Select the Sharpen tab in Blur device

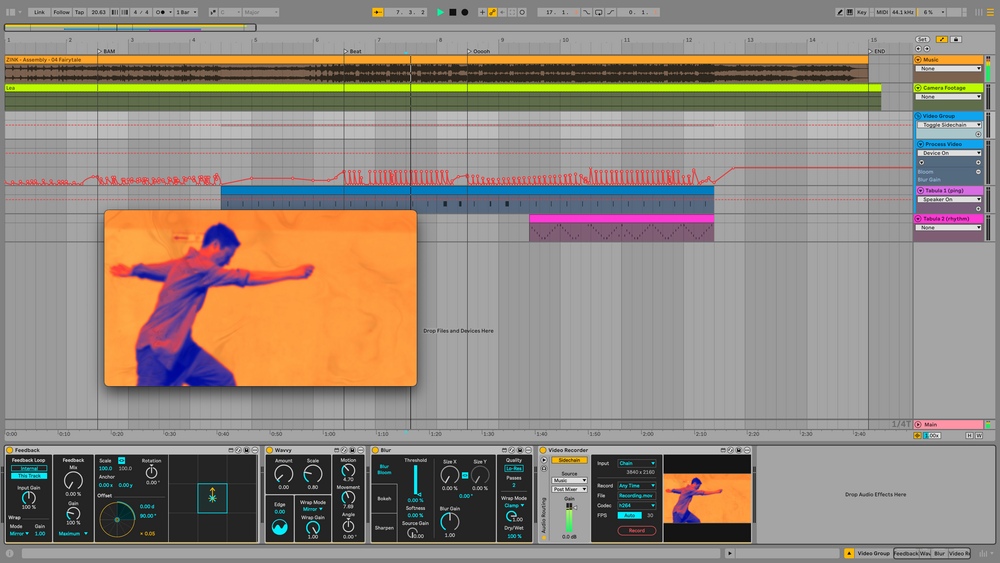pyautogui.click(x=384, y=526)
